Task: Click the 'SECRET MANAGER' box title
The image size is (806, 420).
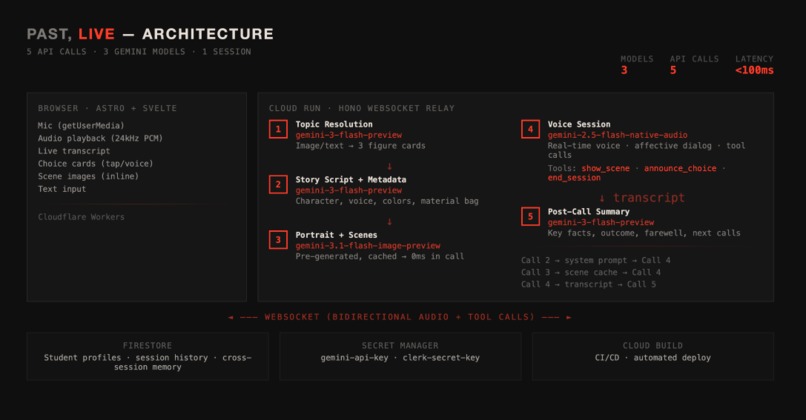Action: 400,345
